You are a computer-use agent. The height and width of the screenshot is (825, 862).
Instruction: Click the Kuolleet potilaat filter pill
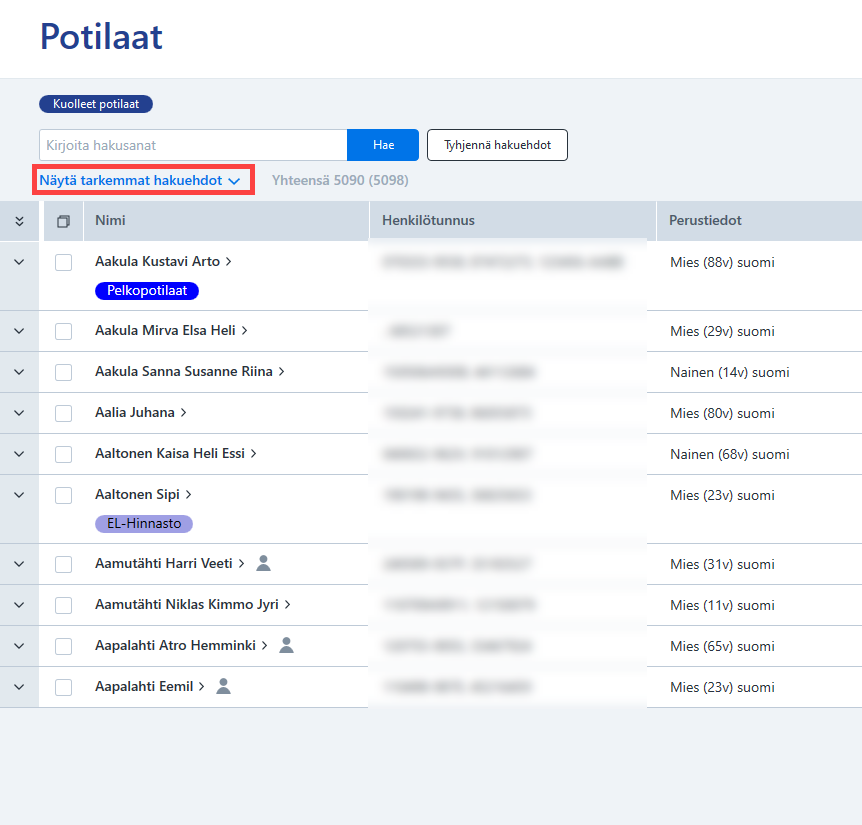coord(96,104)
